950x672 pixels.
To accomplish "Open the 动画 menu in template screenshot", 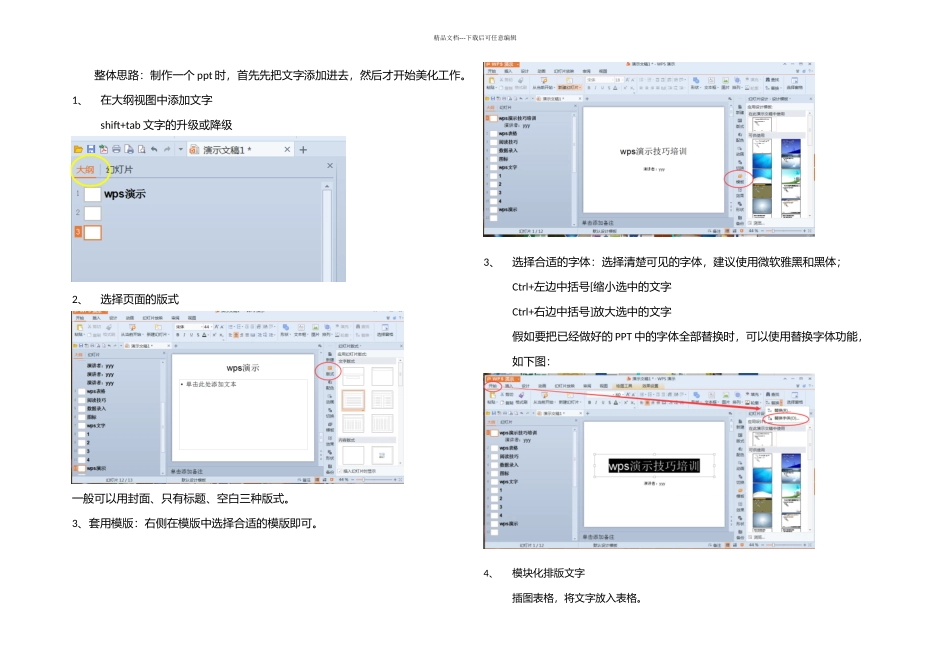I will [541, 71].
